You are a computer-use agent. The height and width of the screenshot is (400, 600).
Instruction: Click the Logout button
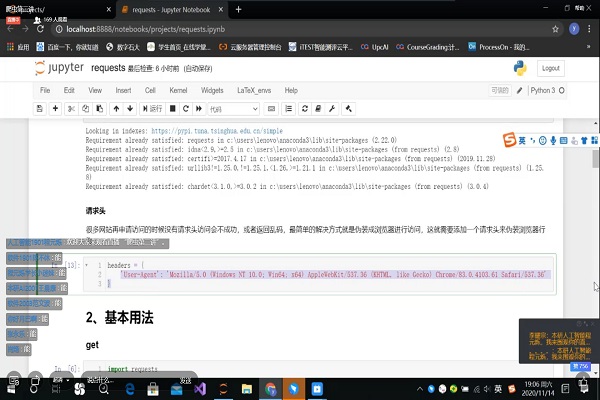pyautogui.click(x=550, y=68)
